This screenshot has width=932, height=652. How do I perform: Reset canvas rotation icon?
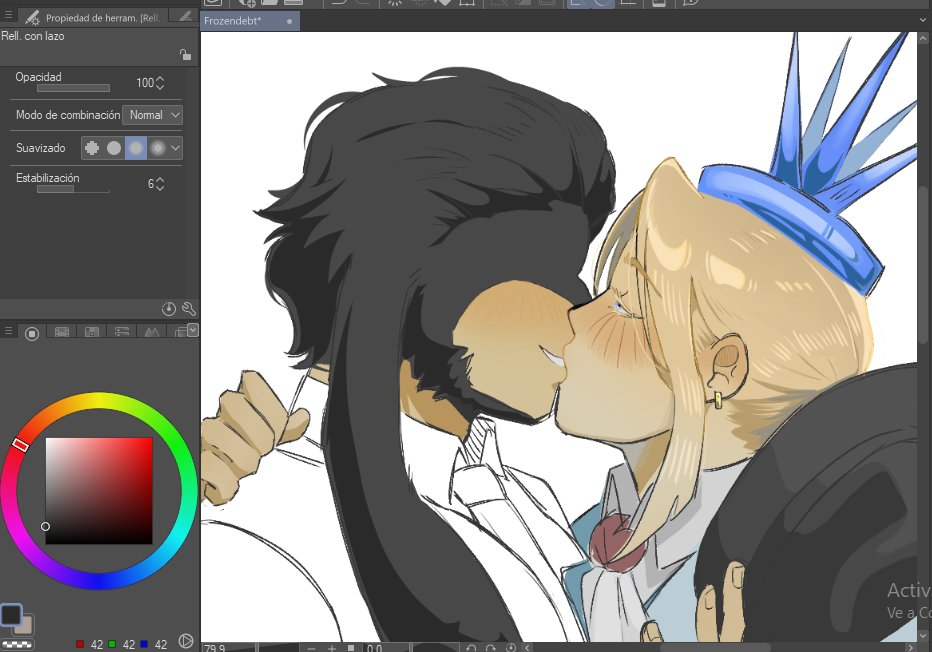coord(511,648)
